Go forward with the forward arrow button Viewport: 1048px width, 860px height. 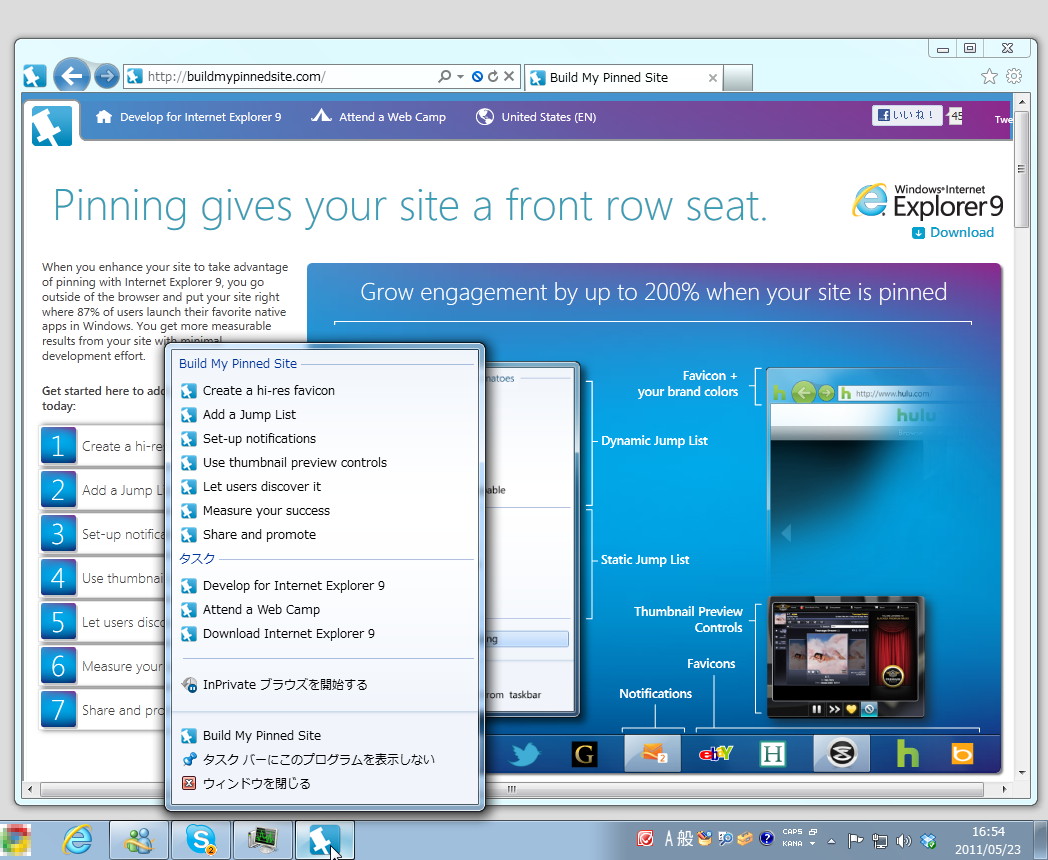tap(106, 76)
